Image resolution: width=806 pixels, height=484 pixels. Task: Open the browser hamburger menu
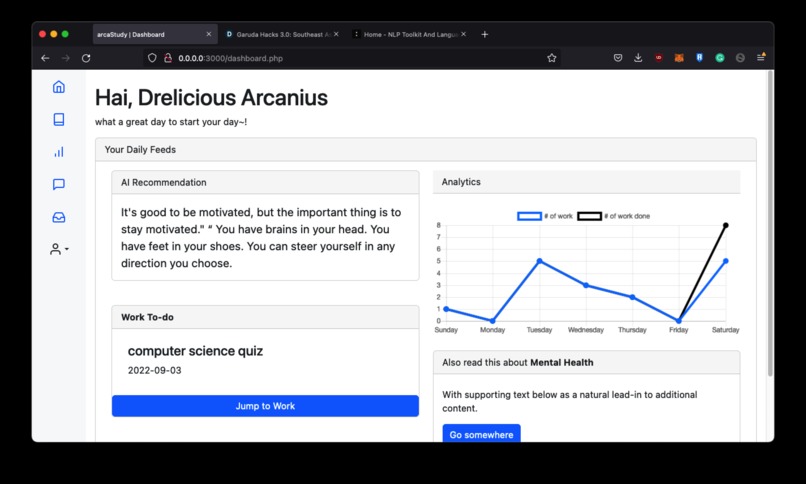tap(761, 58)
